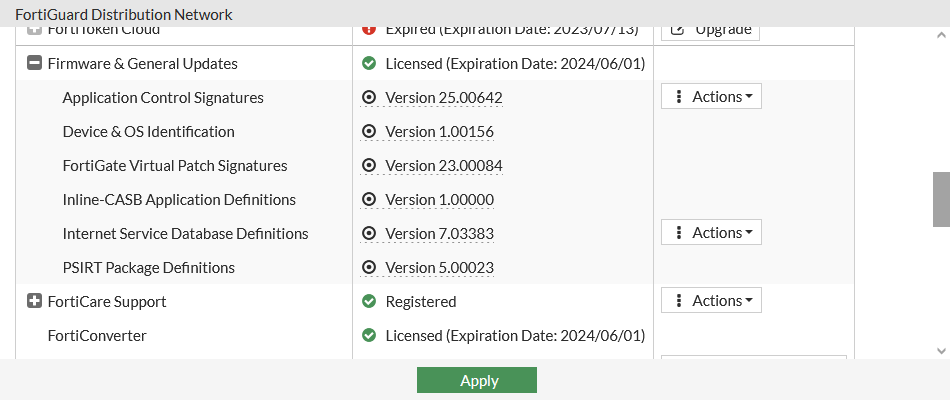This screenshot has width=950, height=400.
Task: Click the Version 25.00642 link
Action: (443, 98)
